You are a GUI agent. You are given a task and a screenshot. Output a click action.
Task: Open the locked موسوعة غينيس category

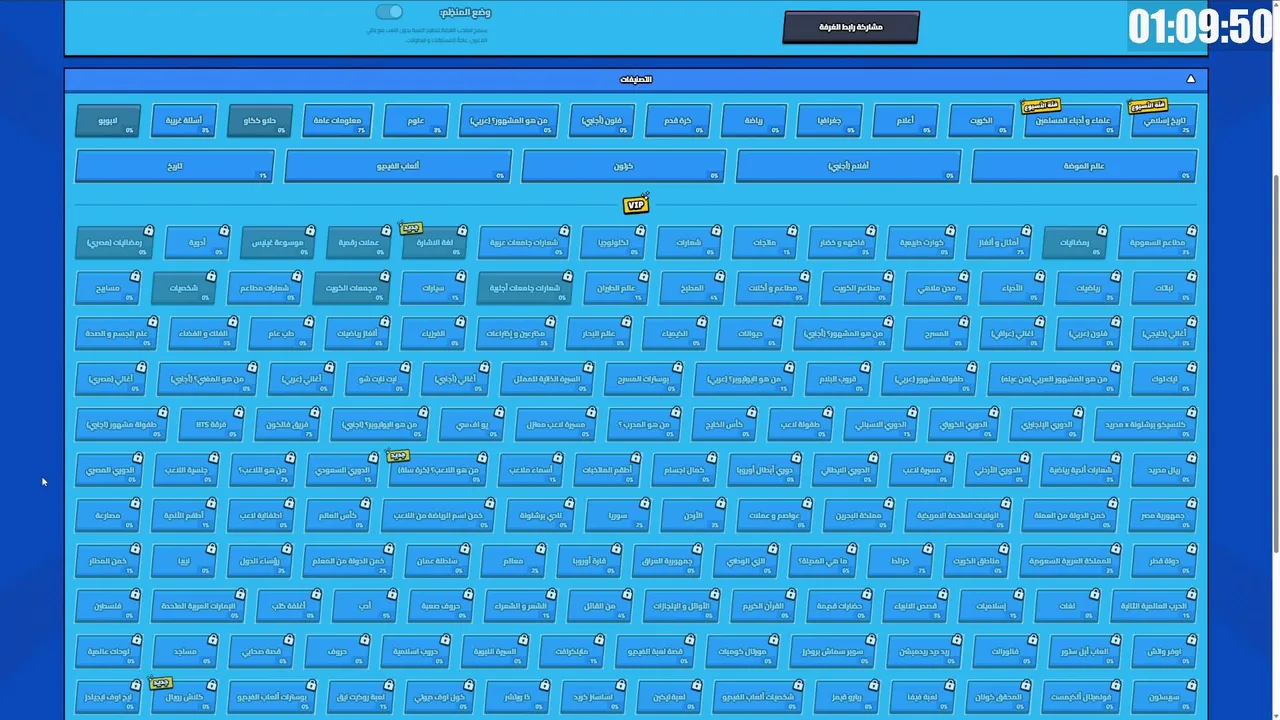pos(278,243)
